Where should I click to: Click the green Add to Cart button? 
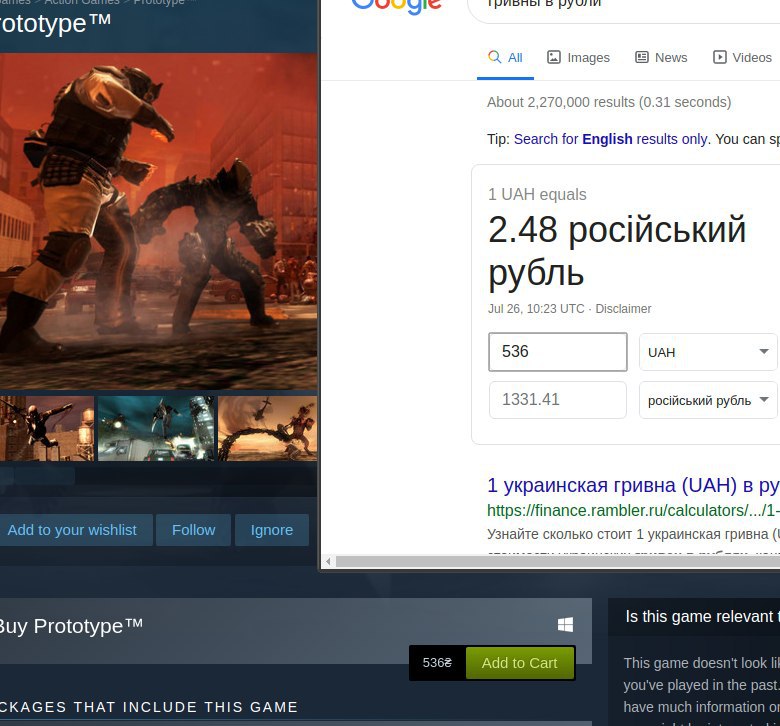519,663
